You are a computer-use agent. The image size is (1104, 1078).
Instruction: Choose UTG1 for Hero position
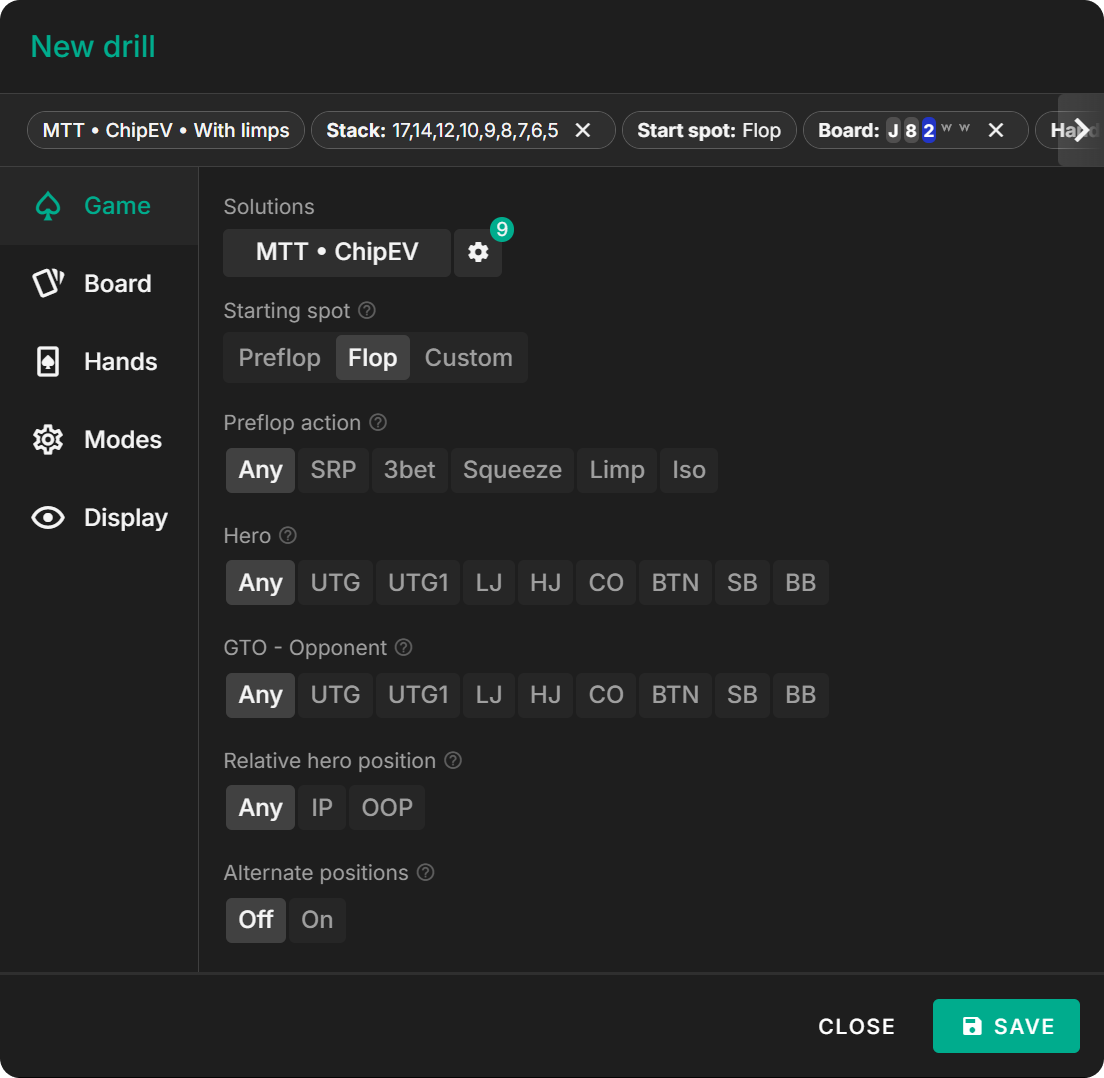coord(418,582)
